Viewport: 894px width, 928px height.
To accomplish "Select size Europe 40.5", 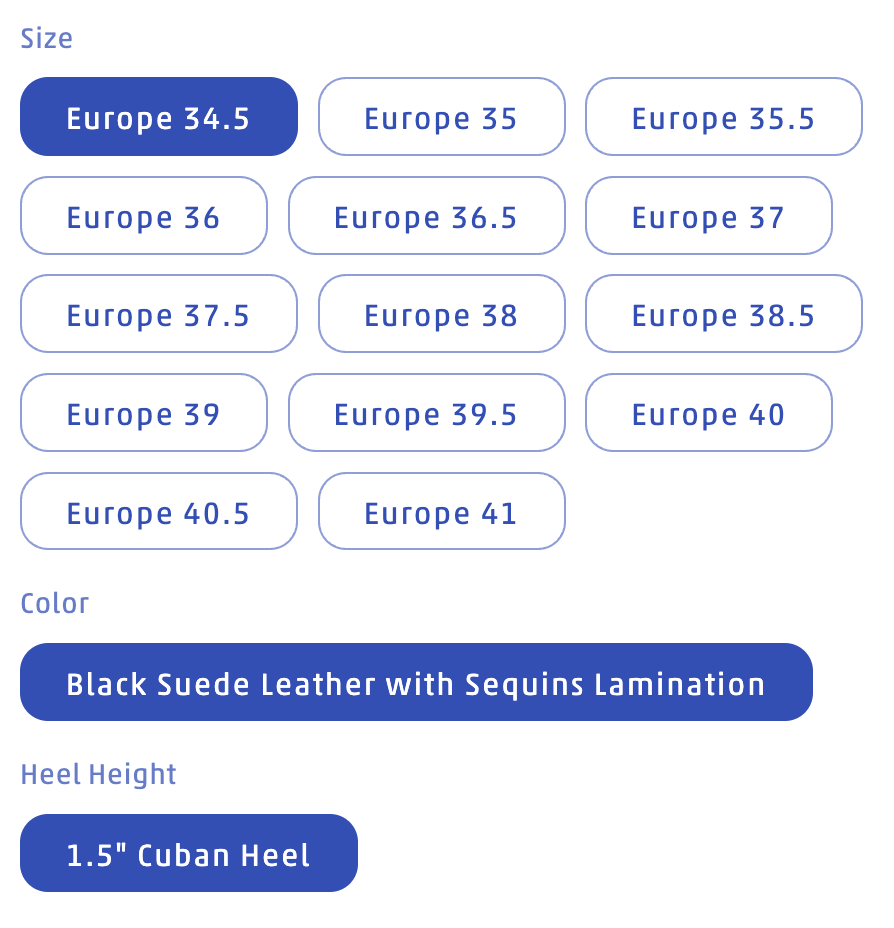I will tap(158, 512).
